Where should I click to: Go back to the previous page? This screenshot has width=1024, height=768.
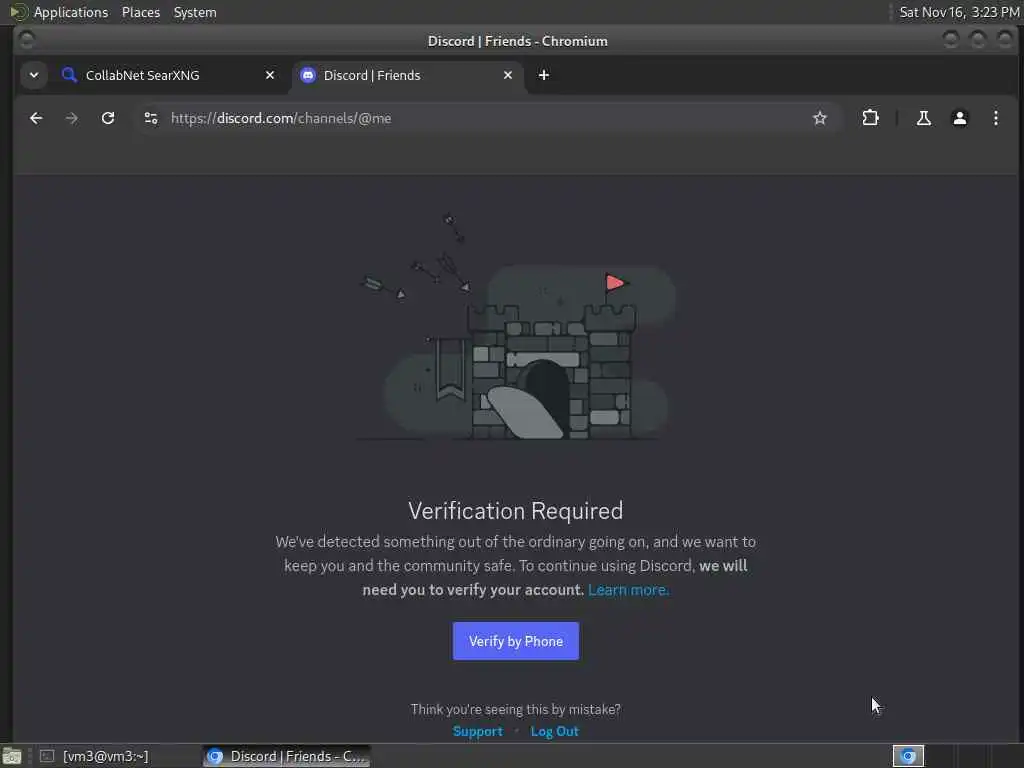(x=36, y=118)
